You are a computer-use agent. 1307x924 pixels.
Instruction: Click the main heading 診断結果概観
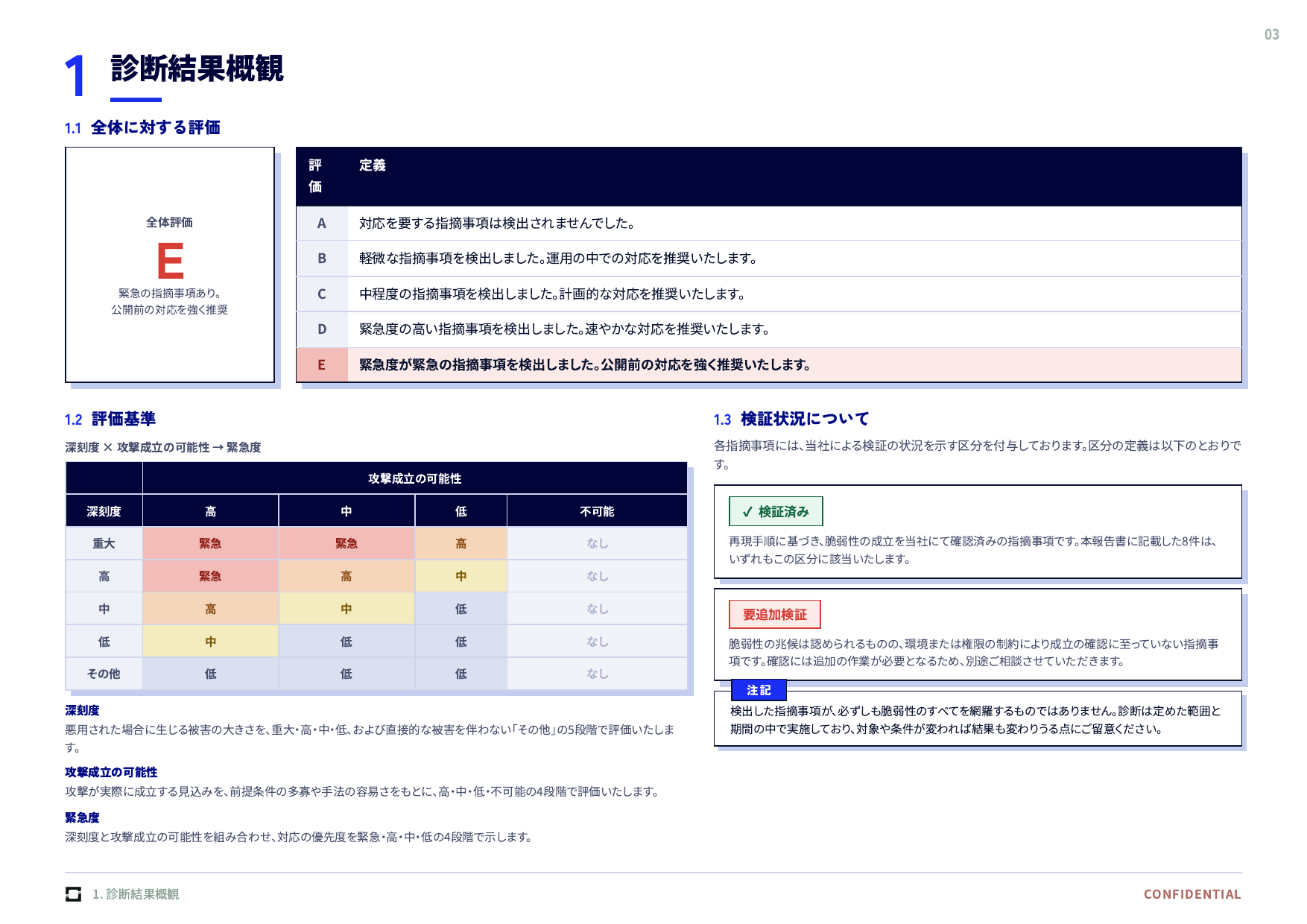coord(197,69)
